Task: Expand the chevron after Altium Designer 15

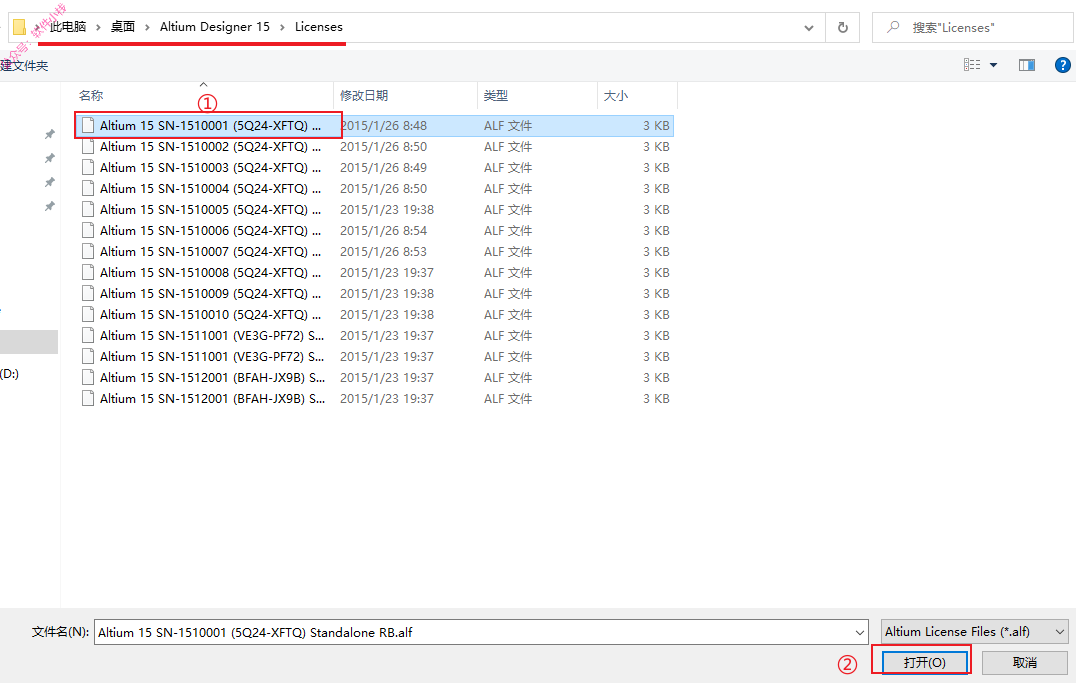Action: coord(282,27)
